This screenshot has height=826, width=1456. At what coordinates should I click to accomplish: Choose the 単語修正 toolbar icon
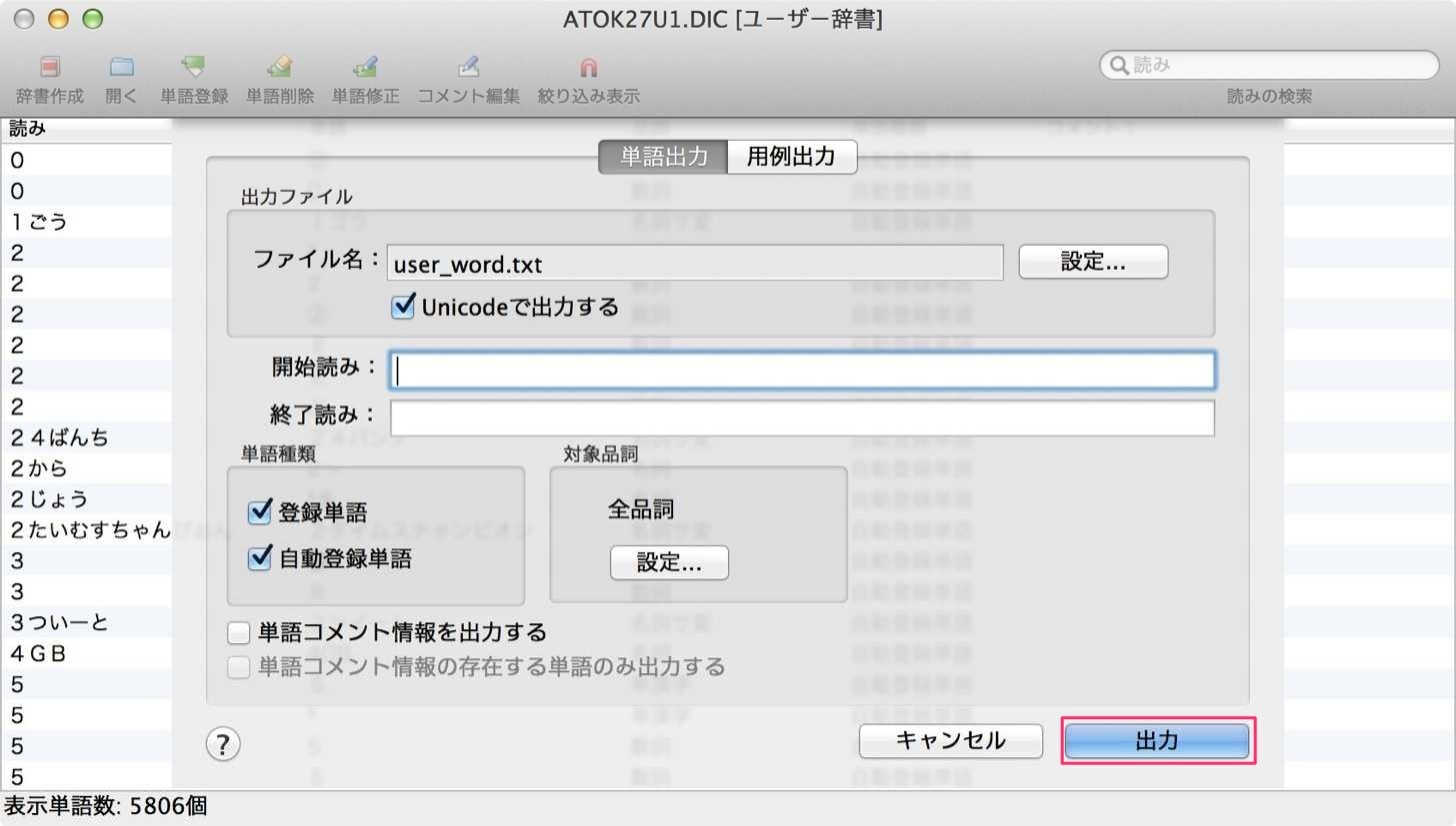365,68
